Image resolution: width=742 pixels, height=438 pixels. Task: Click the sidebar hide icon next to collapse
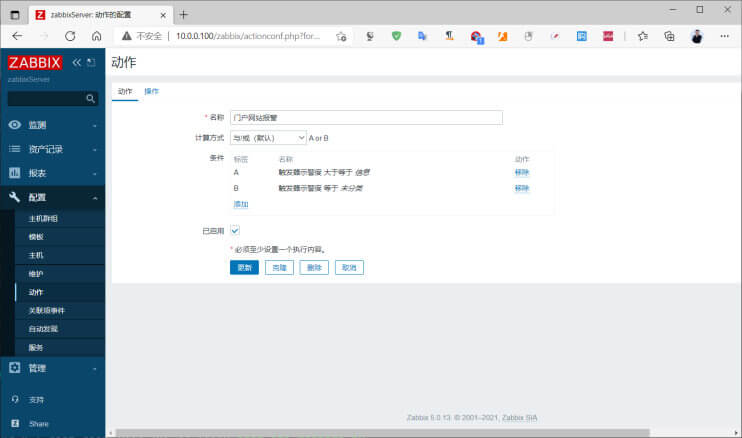click(91, 62)
